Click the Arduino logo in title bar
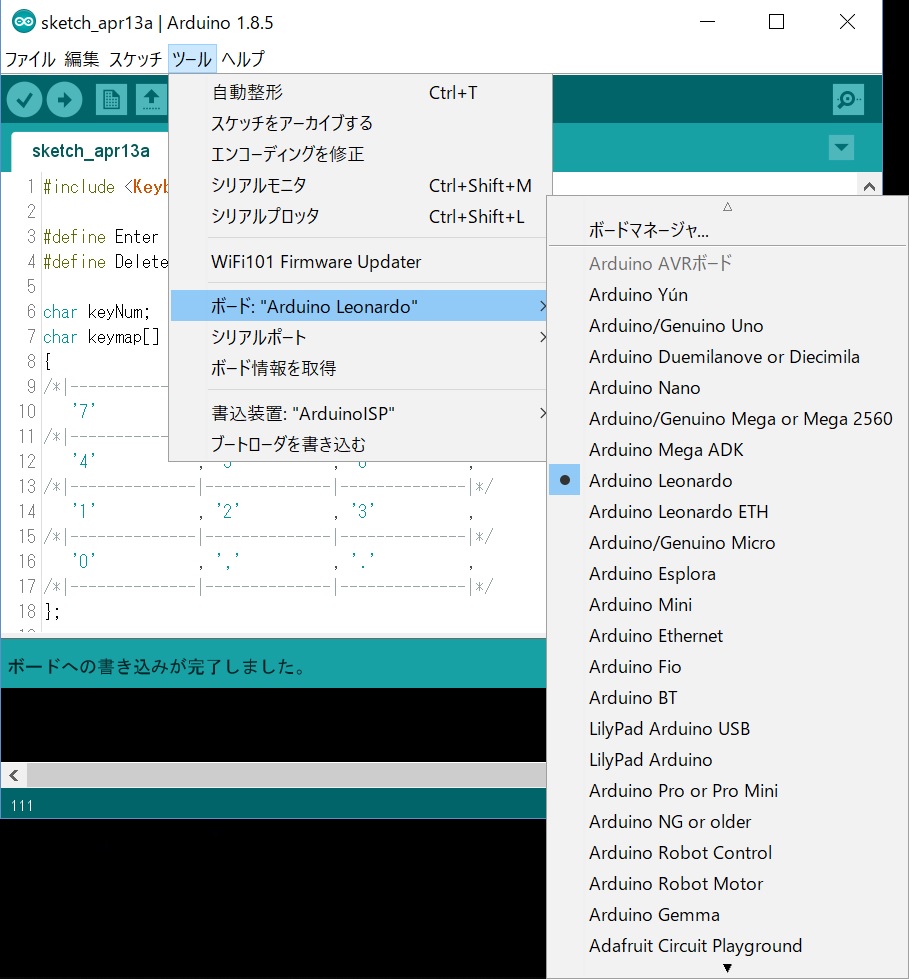 pyautogui.click(x=24, y=22)
